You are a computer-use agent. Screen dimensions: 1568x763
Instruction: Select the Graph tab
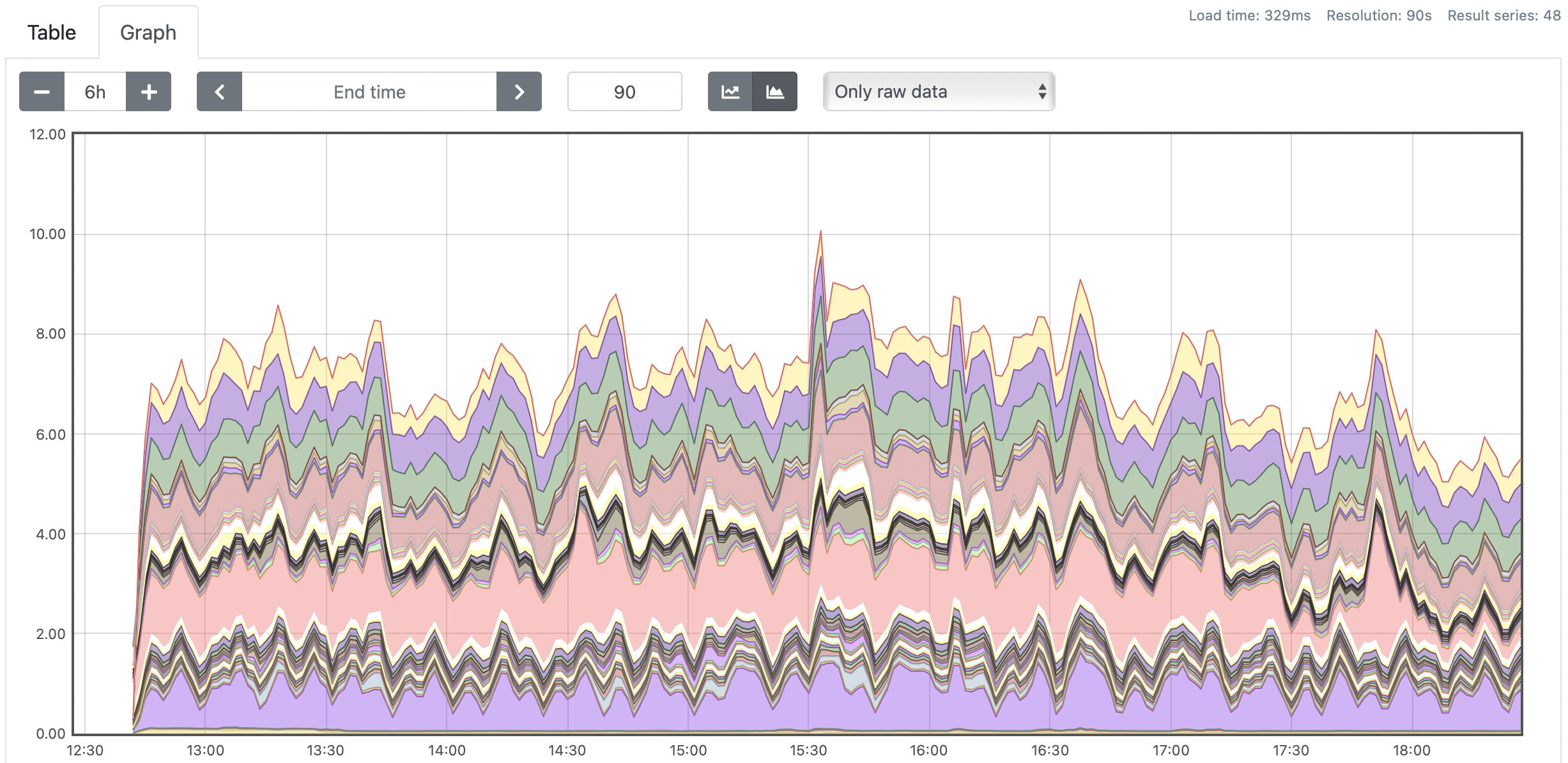point(148,33)
